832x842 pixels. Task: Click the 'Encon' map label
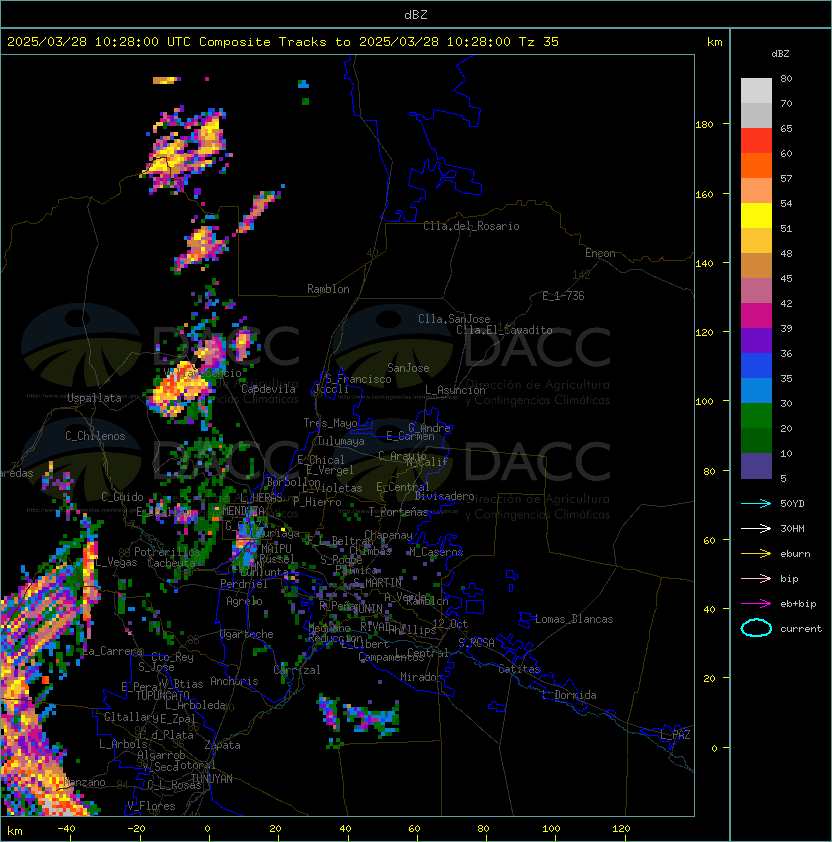(600, 253)
